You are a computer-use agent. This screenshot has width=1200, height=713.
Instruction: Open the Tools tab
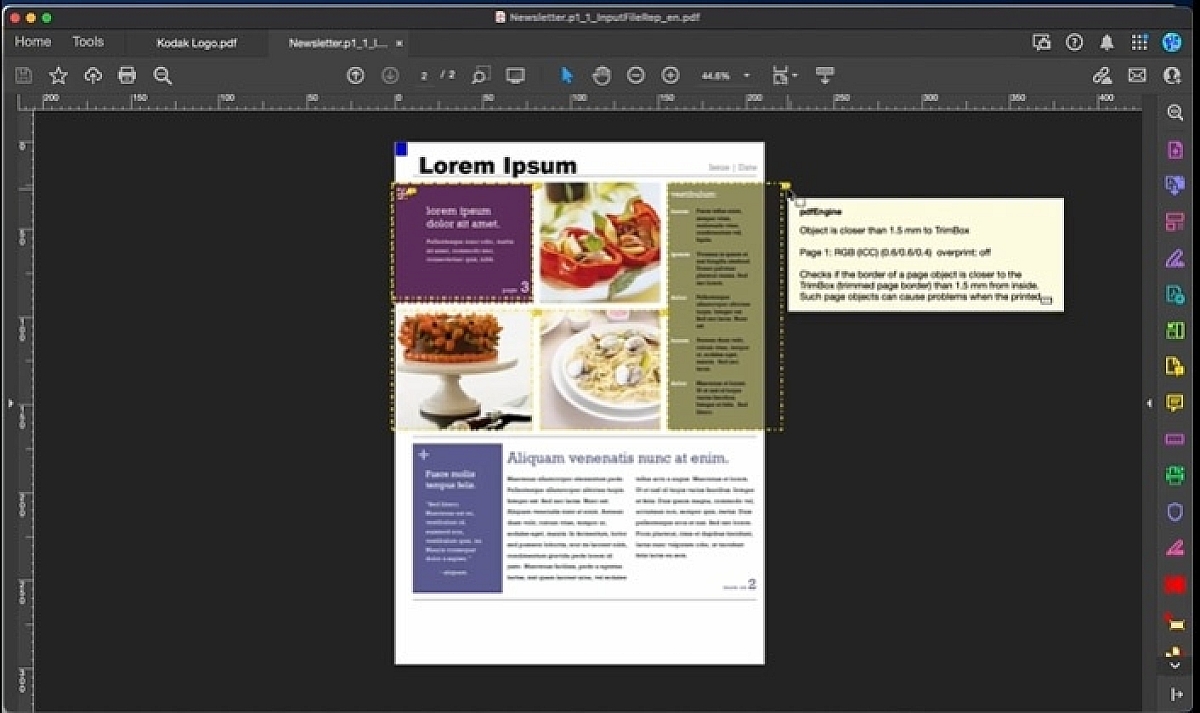pos(88,42)
